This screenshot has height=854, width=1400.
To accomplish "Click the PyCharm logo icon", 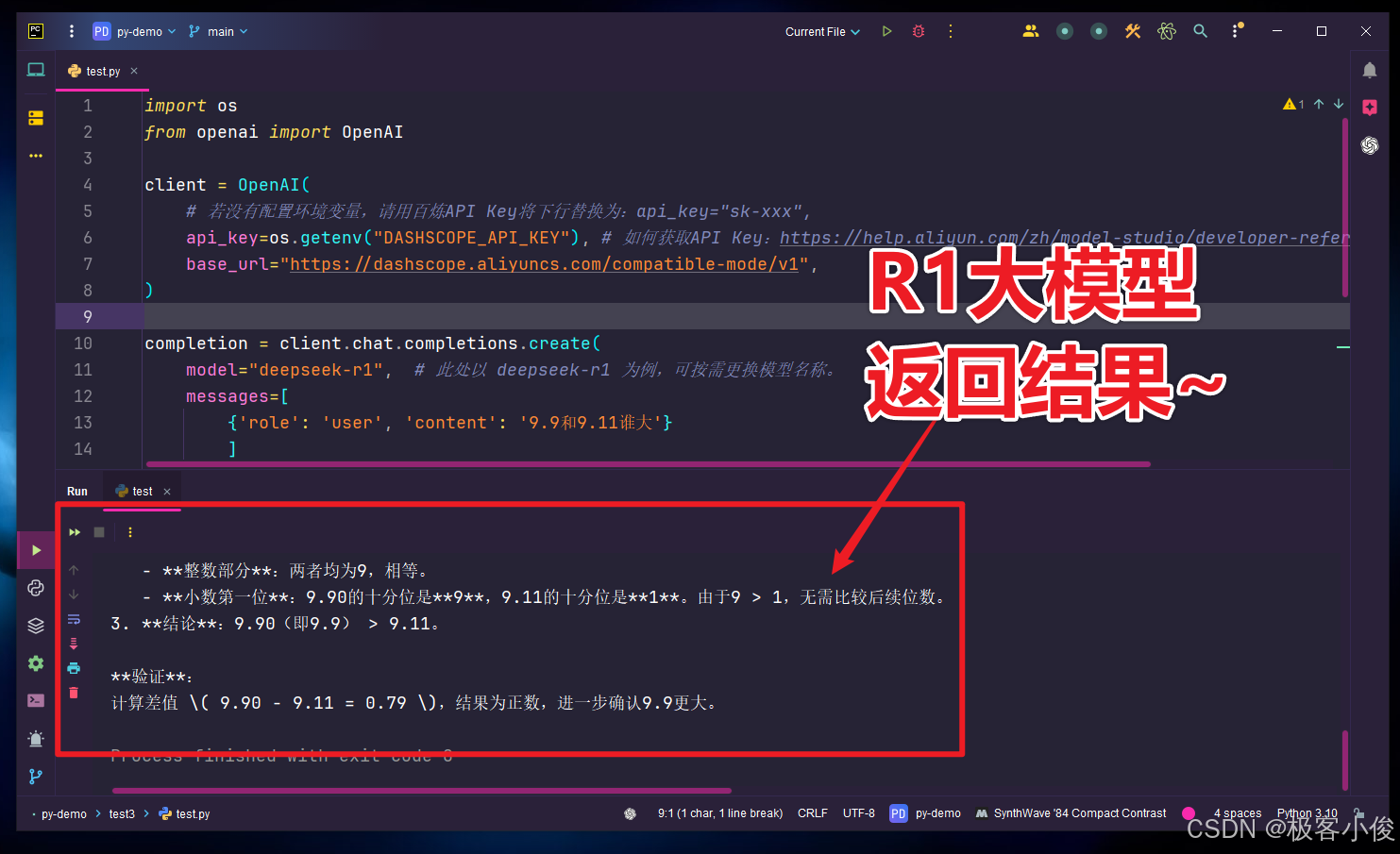I will pos(36,31).
